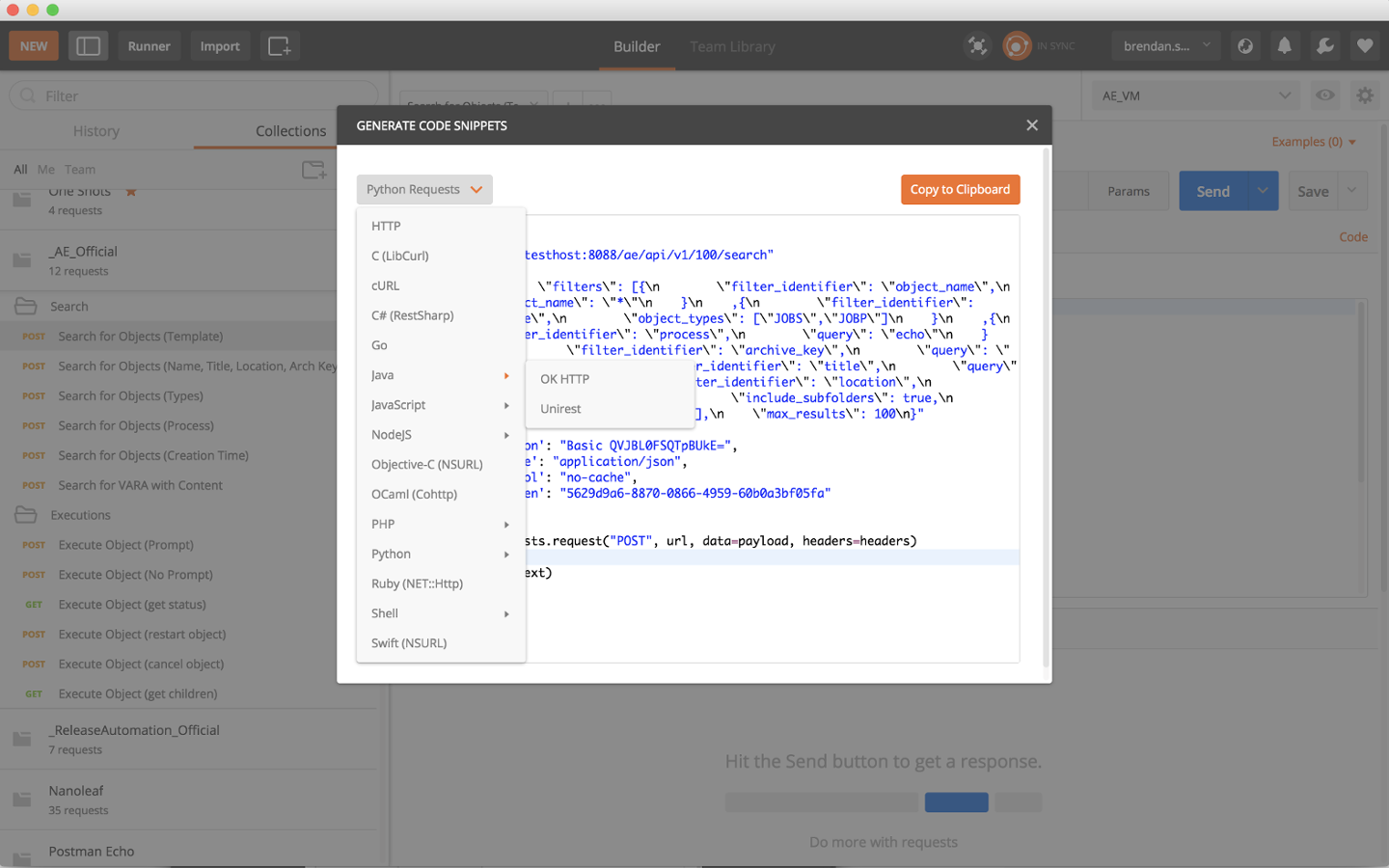Toggle the two-pane sidebar layout icon

click(88, 45)
